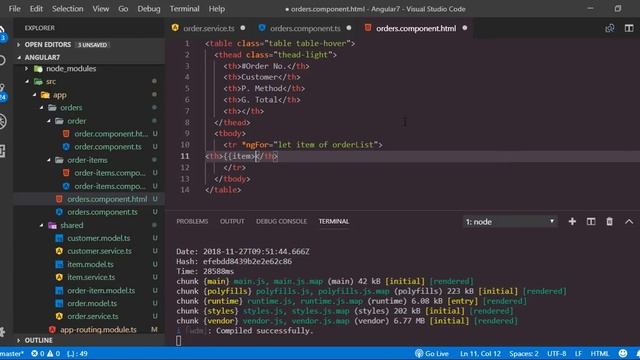The image size is (640, 360).
Task: Change encoding via UTF-8 status item
Action: pos(557,353)
